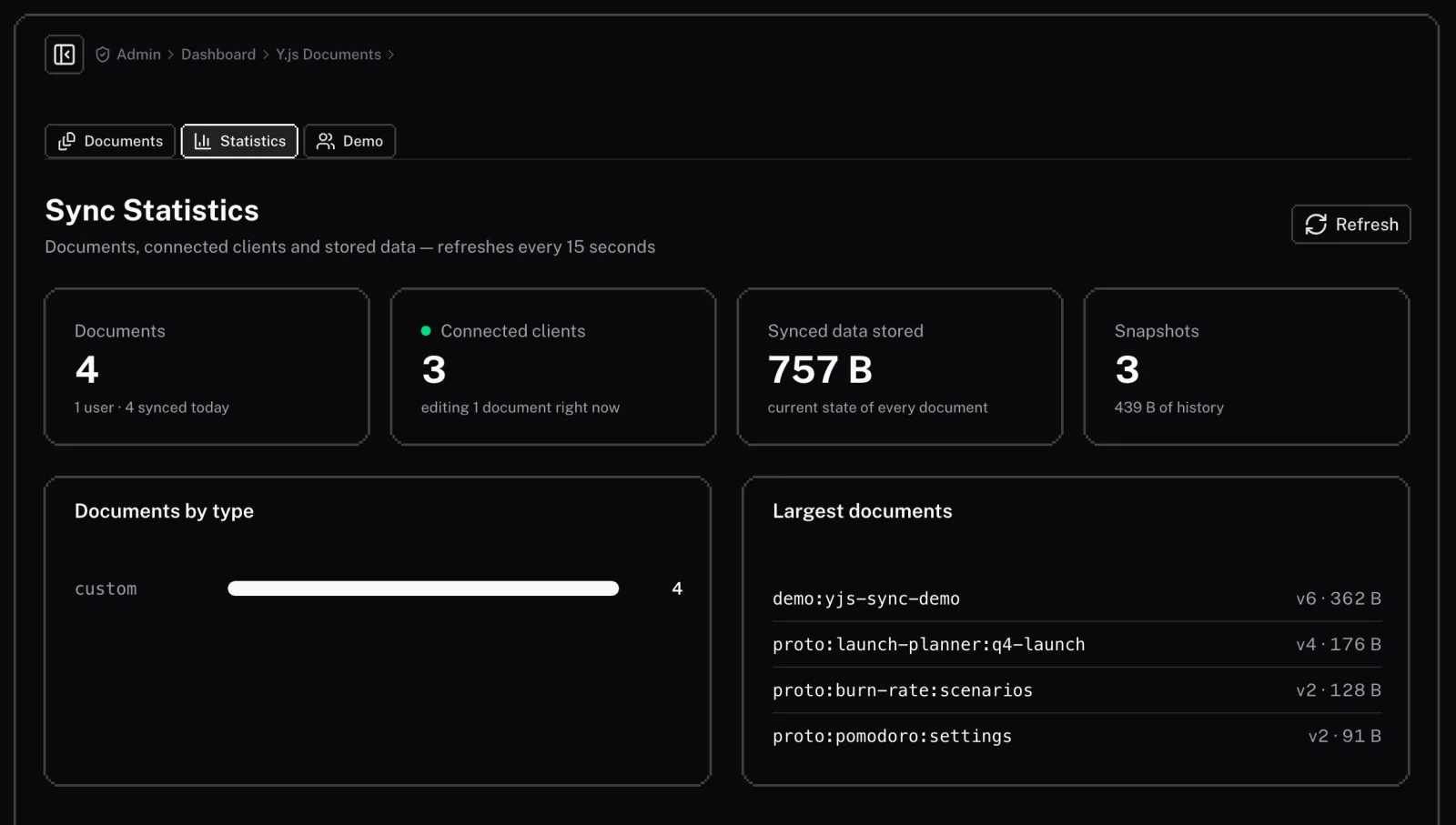Open the Y.js Documents breadcrumb
The width and height of the screenshot is (1456, 825).
point(329,55)
